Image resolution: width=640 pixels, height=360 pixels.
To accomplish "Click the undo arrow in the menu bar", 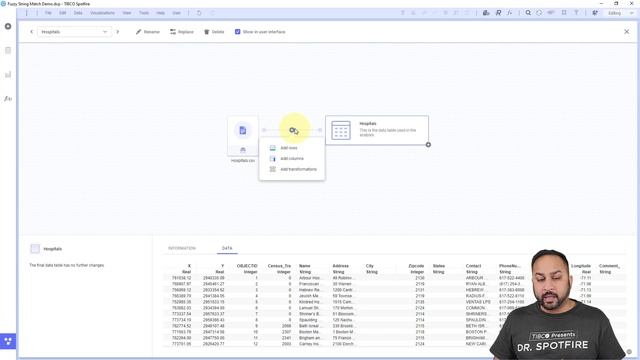I will coord(199,13).
